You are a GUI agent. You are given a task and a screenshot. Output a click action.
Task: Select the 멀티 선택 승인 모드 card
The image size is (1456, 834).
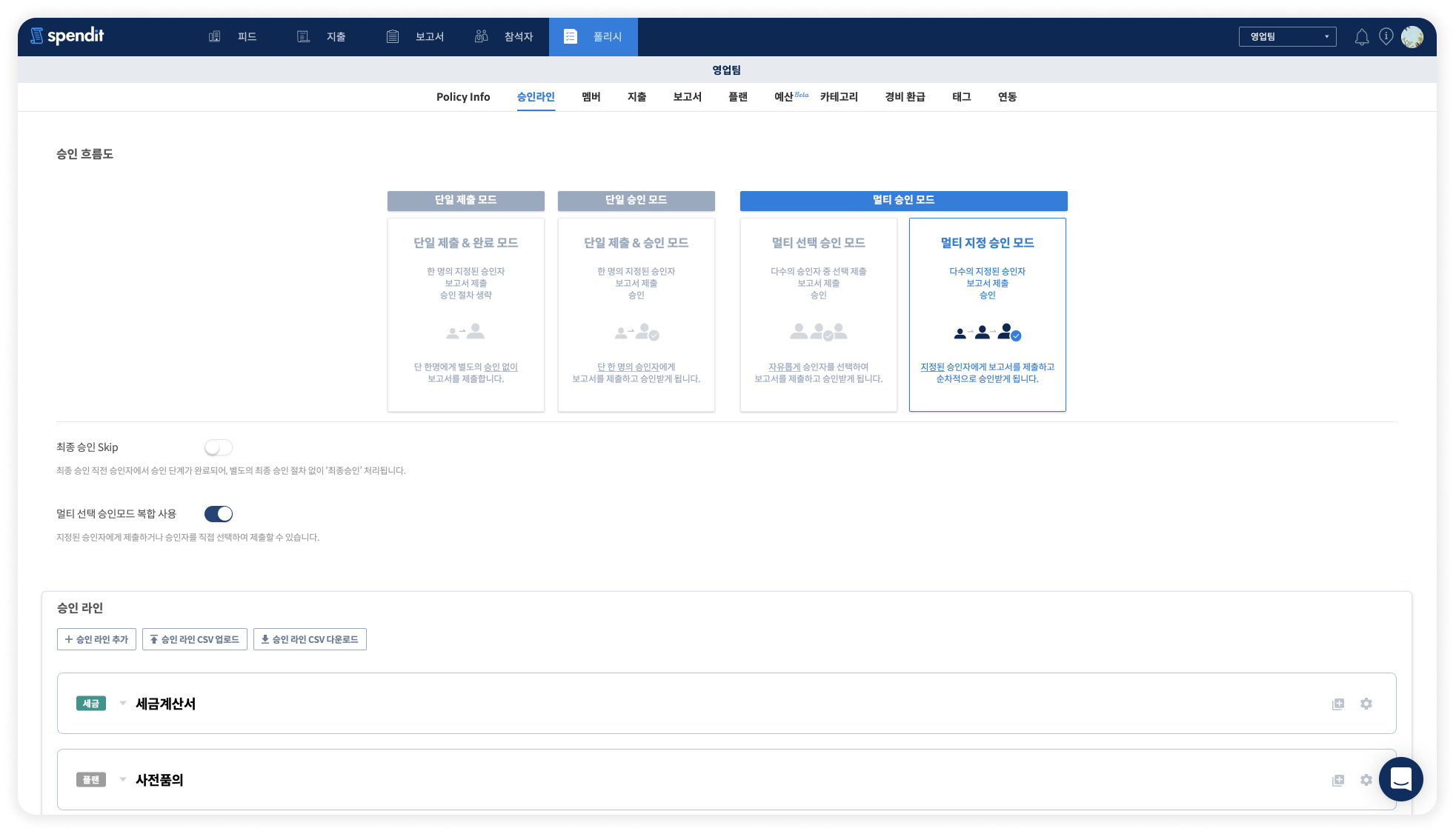tap(818, 315)
